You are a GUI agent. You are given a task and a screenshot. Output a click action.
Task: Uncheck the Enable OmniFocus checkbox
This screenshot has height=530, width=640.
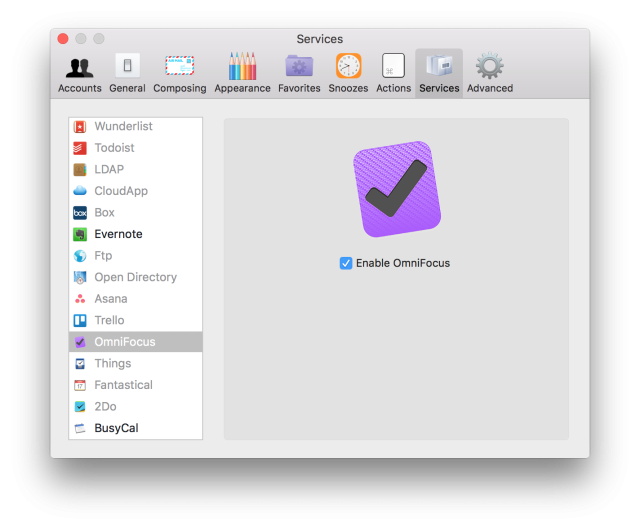tap(346, 263)
